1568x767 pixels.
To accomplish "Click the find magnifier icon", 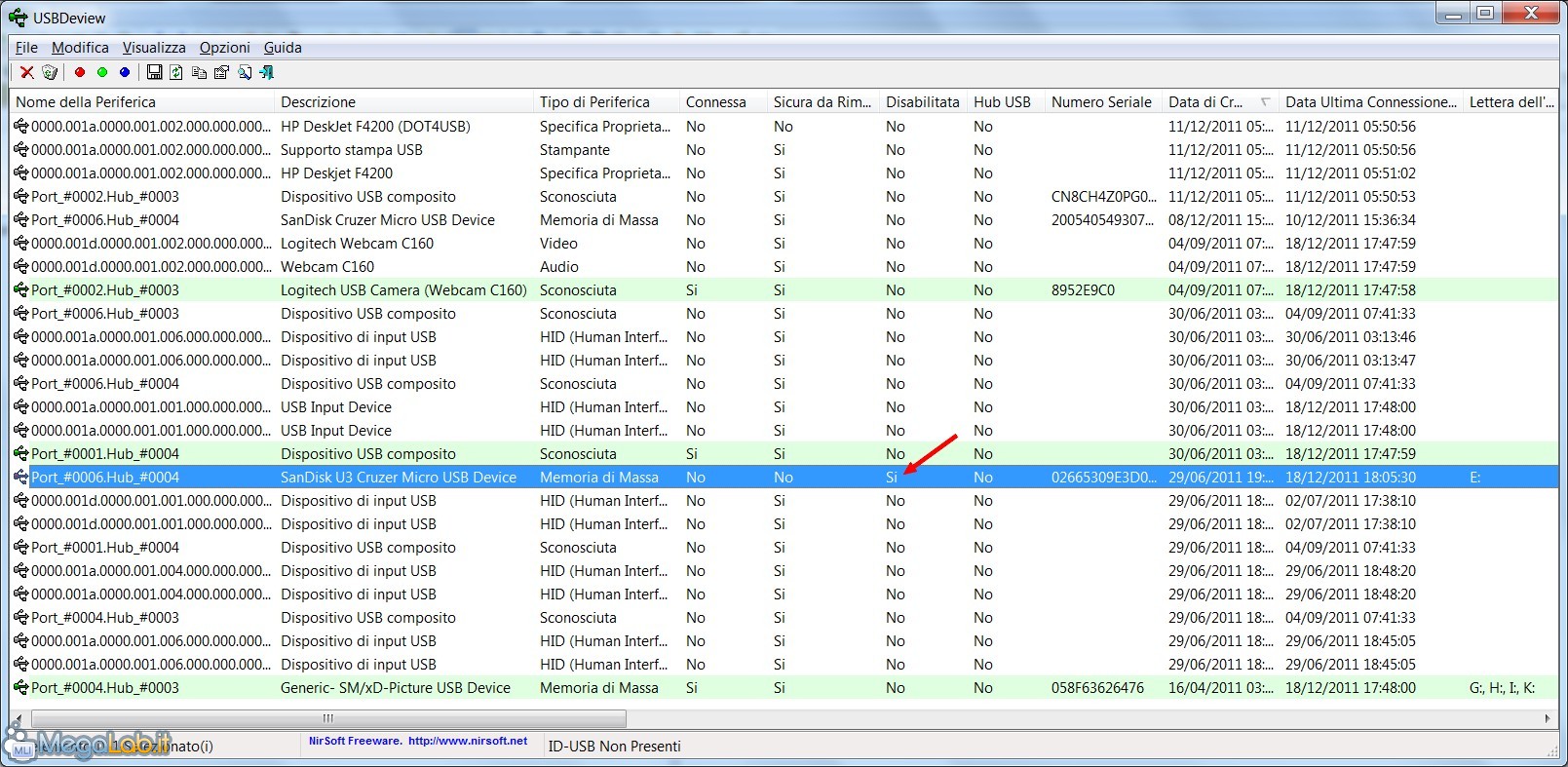I will click(244, 72).
